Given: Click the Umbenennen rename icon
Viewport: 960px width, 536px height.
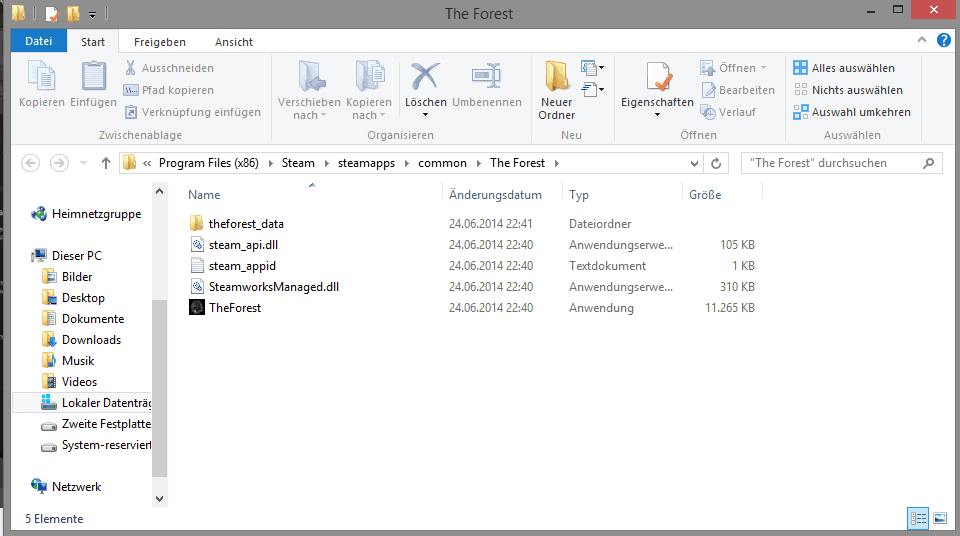Looking at the screenshot, I should 486,78.
